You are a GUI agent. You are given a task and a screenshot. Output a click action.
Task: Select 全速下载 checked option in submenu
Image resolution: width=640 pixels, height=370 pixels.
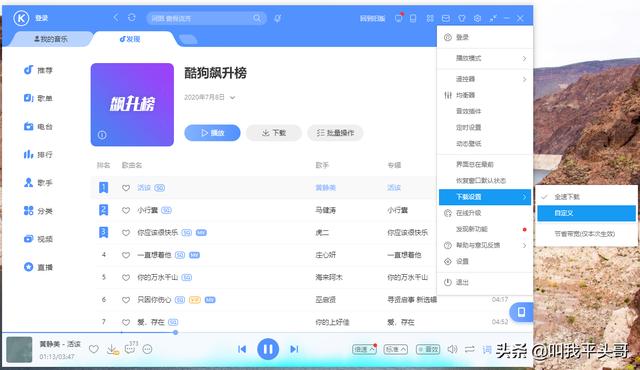pos(586,197)
